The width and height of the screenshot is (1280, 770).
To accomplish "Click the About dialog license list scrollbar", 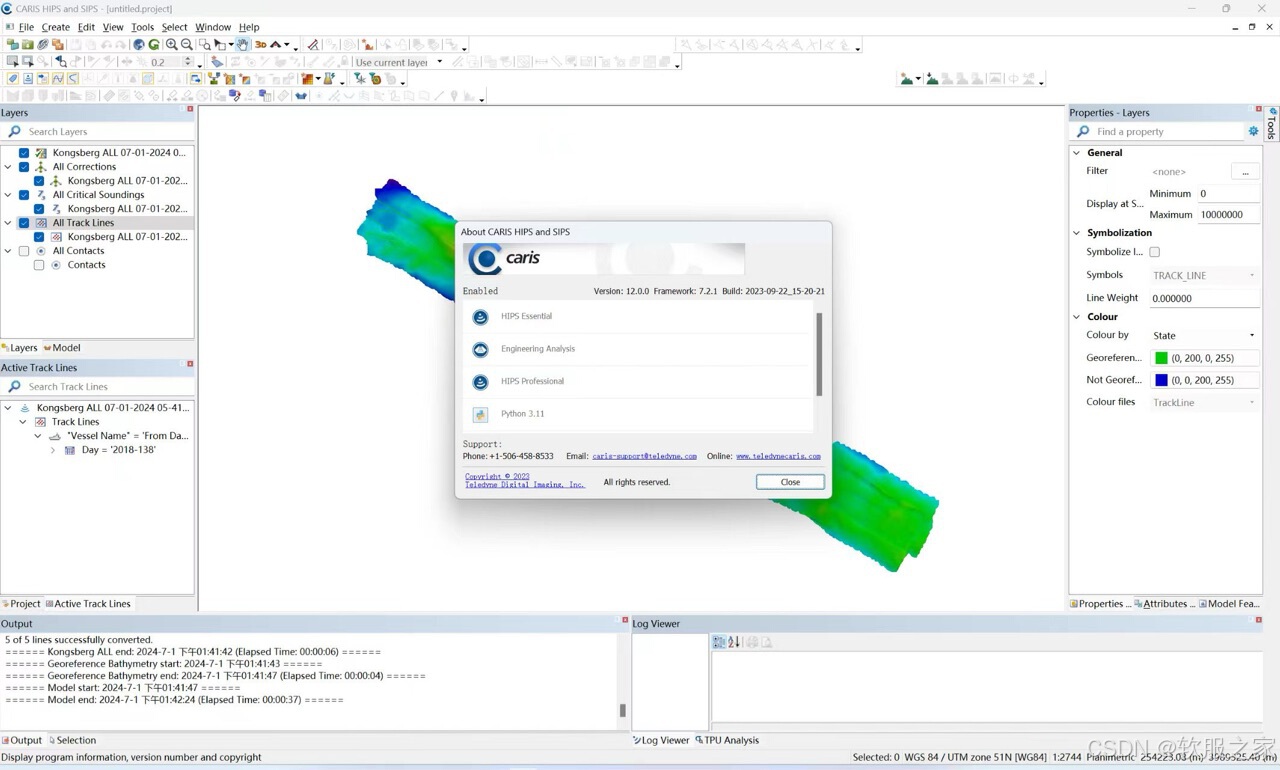I will [819, 355].
